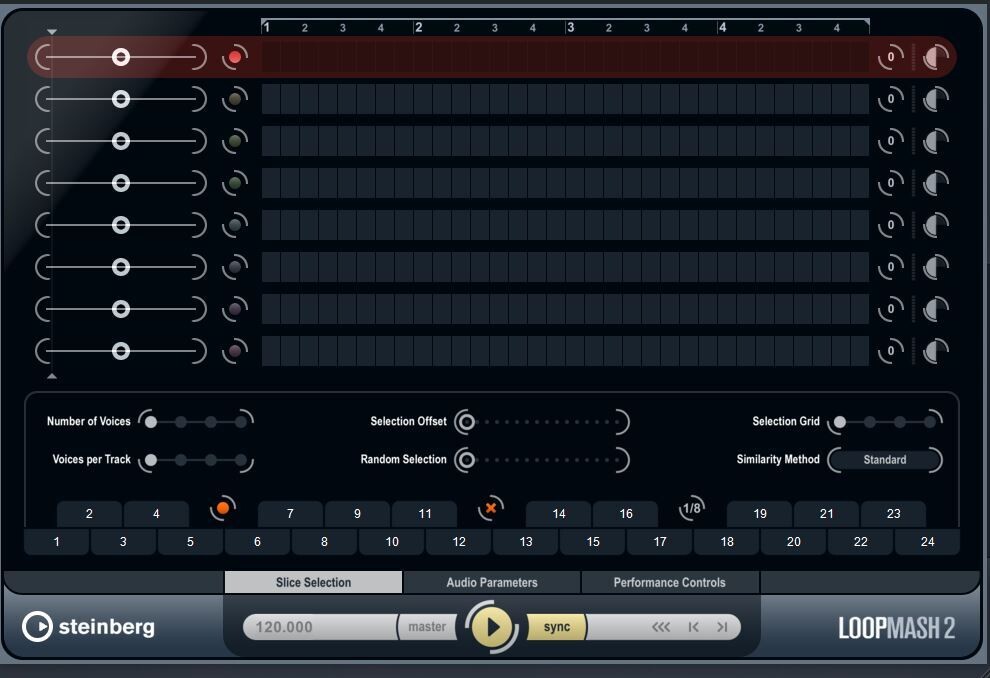Toggle the sync button
Image resolution: width=990 pixels, height=678 pixels.
(556, 627)
